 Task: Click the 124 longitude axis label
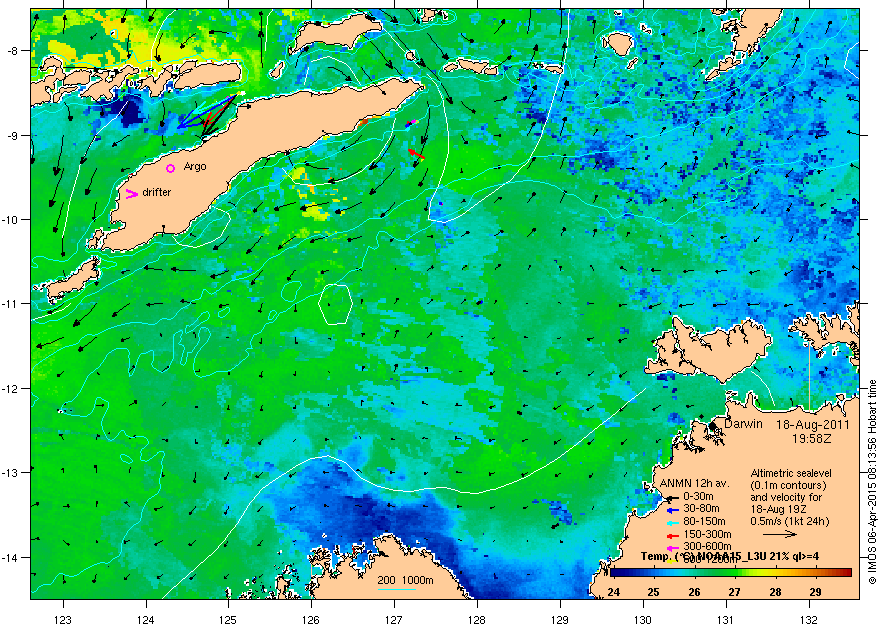coord(146,620)
